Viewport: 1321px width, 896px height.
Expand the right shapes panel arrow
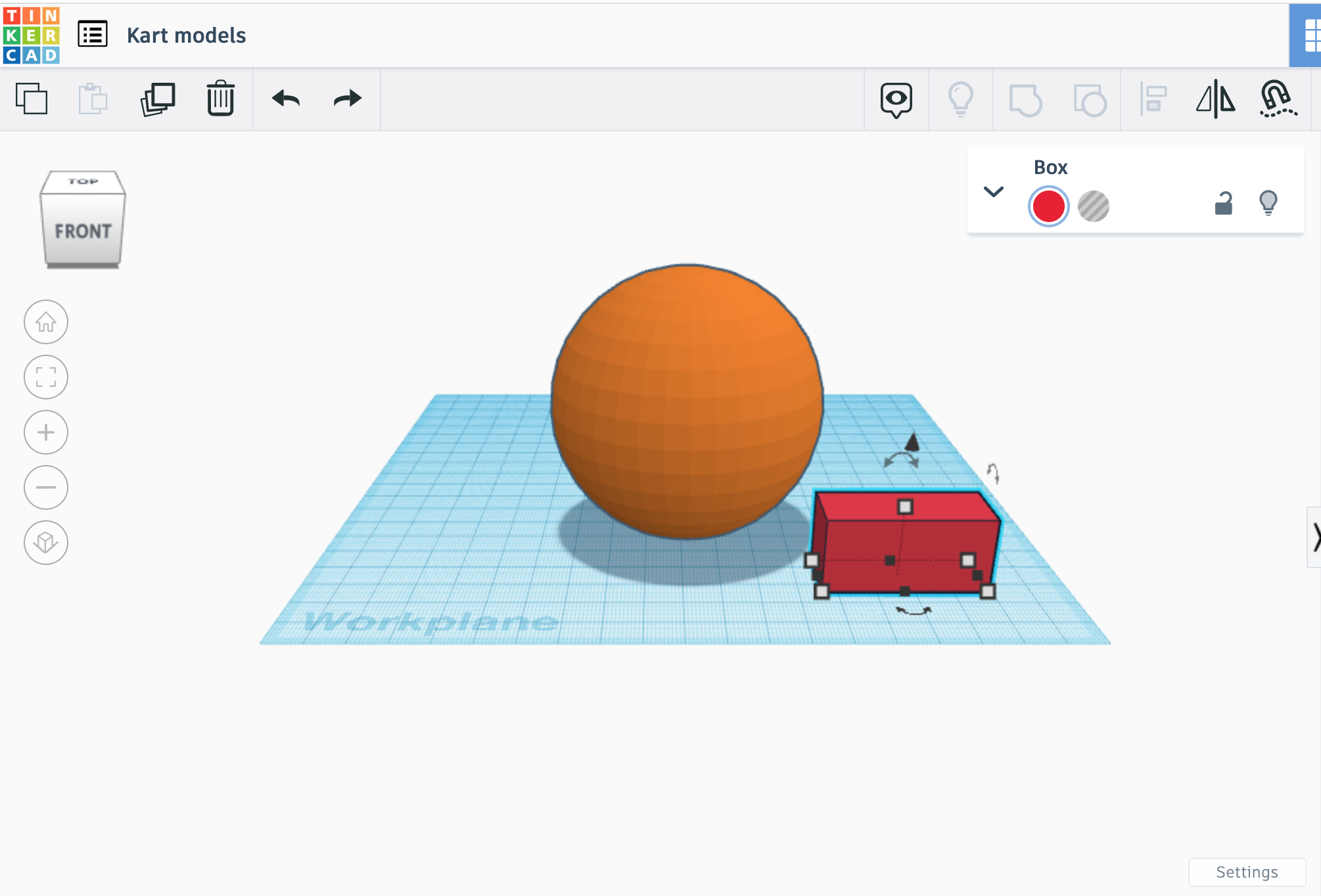[x=1314, y=537]
